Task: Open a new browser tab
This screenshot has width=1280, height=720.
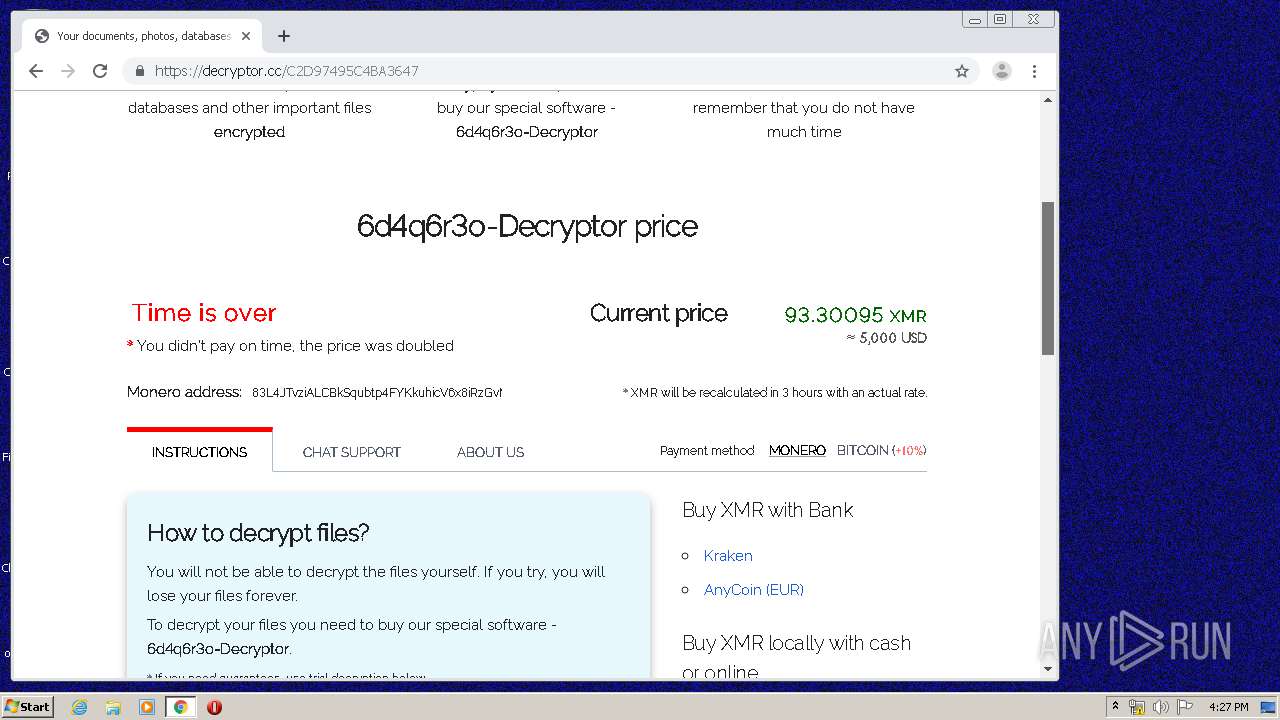Action: (x=284, y=36)
